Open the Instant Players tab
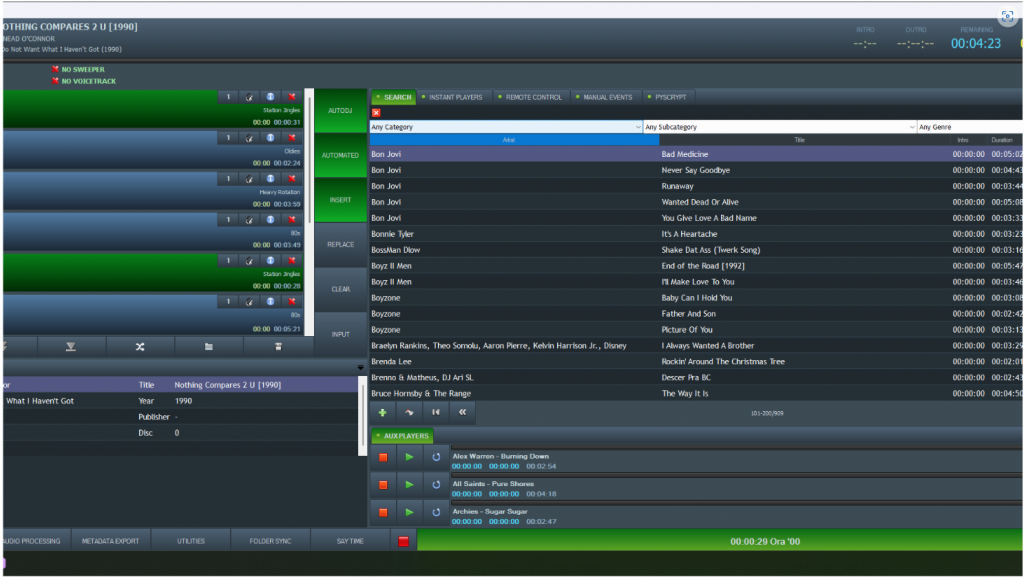The image size is (1024, 577). point(453,97)
